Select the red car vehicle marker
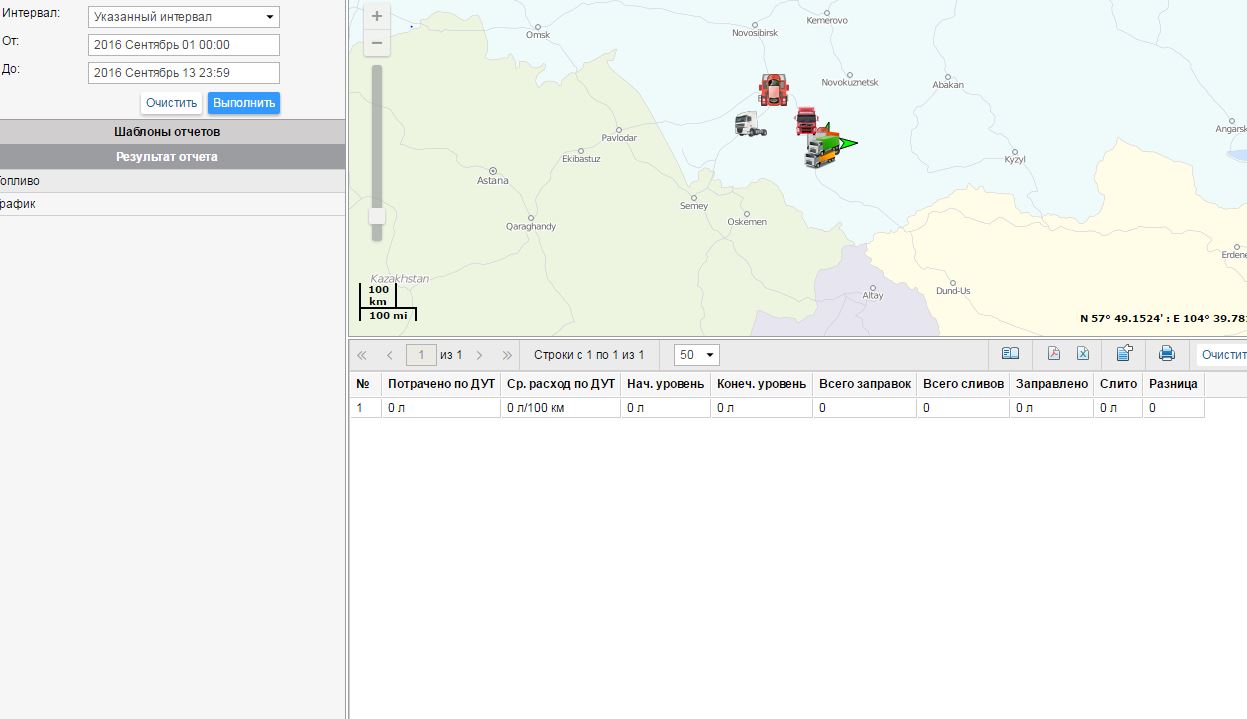 click(773, 90)
